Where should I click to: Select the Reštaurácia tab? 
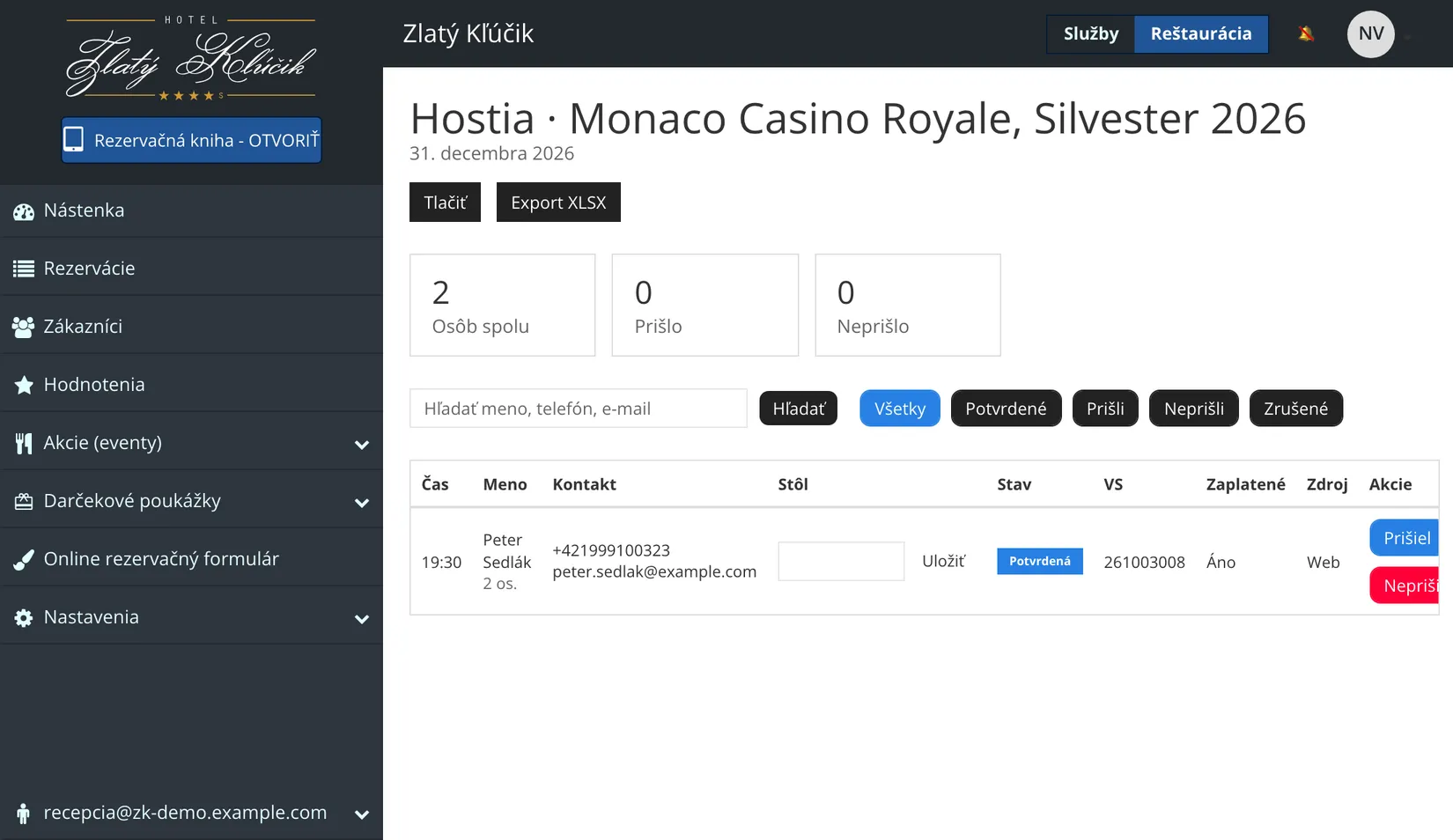click(x=1201, y=34)
